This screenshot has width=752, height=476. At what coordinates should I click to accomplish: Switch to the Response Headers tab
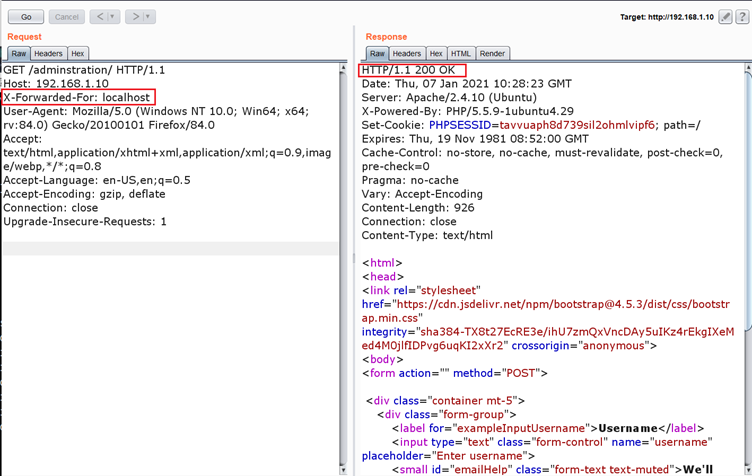[x=406, y=53]
